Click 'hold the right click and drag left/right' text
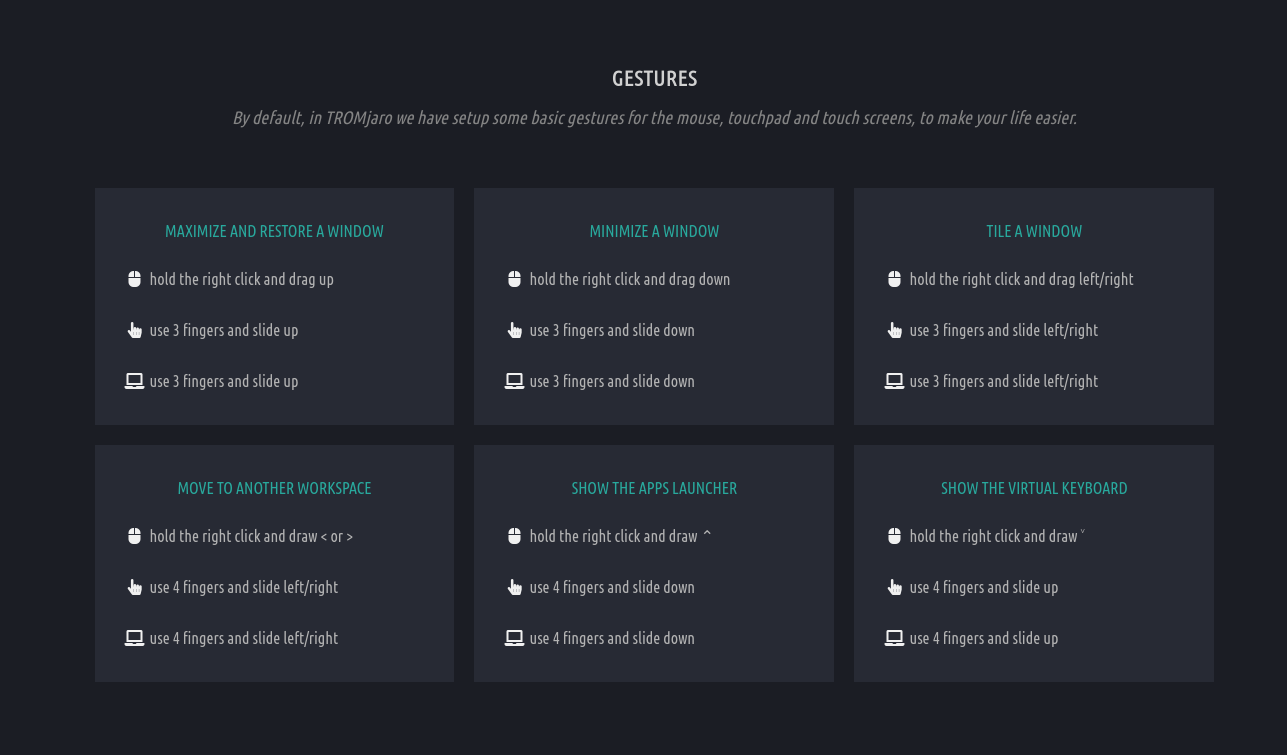 [x=1021, y=279]
